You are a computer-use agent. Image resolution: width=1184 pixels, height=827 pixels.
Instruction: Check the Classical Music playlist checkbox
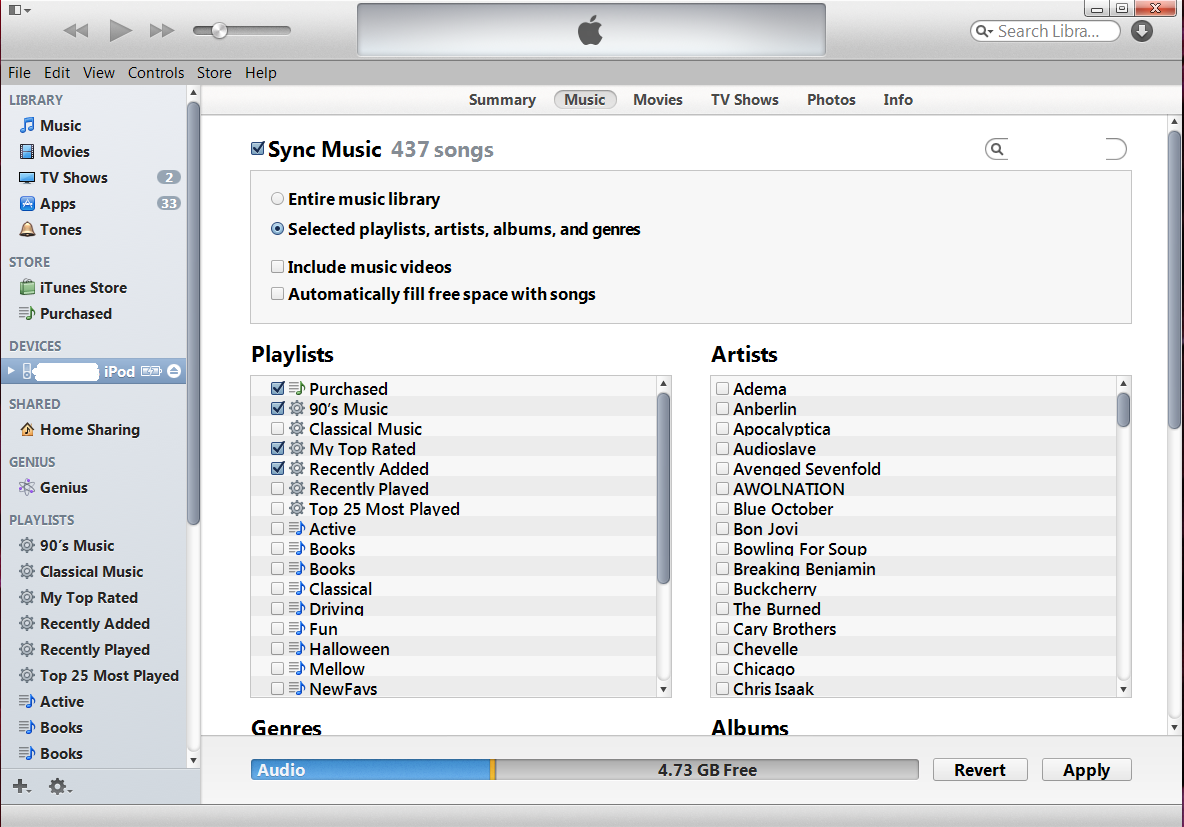(278, 428)
